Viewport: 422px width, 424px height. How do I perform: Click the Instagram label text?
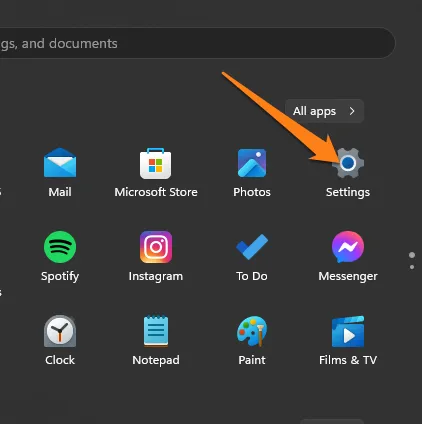(x=156, y=276)
